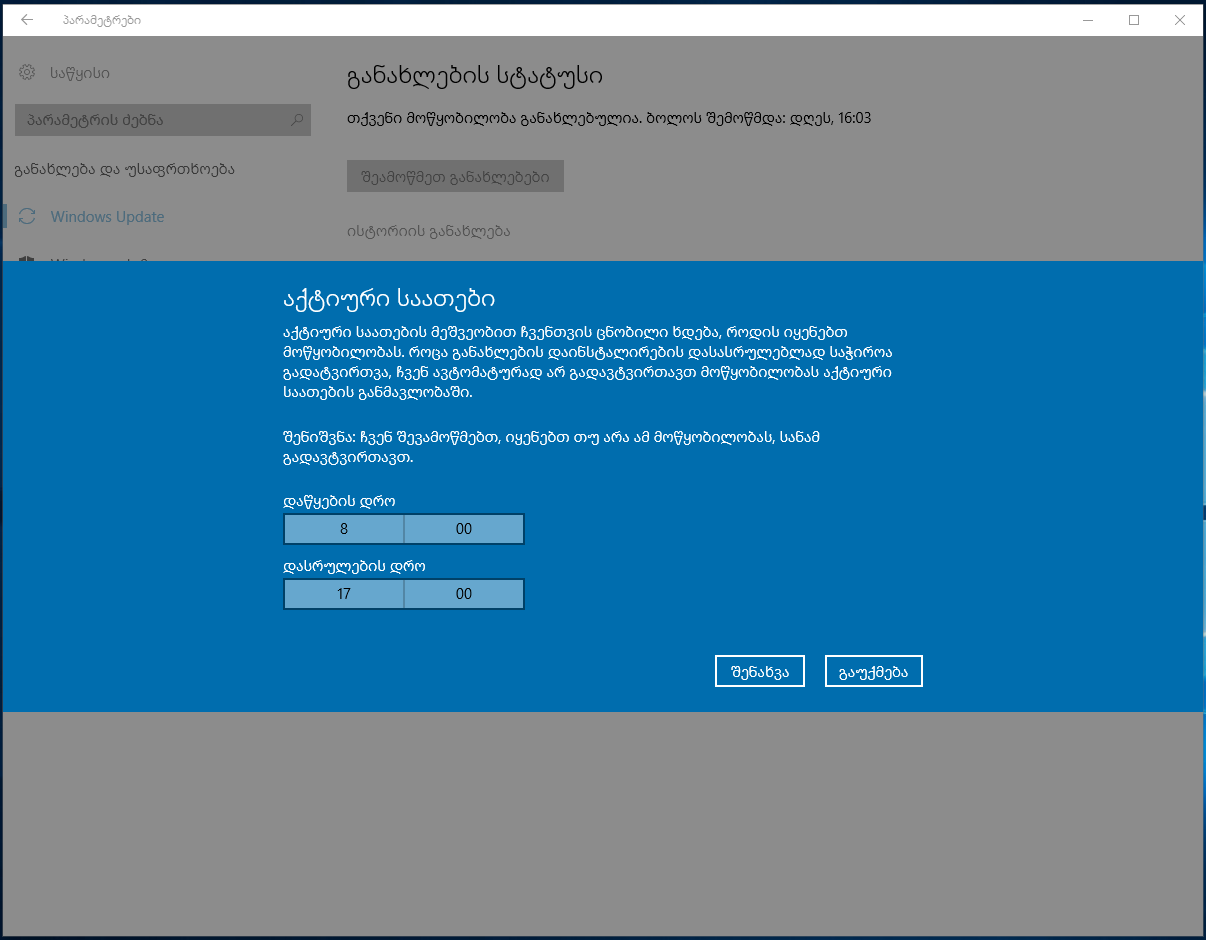Minimize the პარამეტრები window
This screenshot has height=940, width=1206.
point(1087,20)
